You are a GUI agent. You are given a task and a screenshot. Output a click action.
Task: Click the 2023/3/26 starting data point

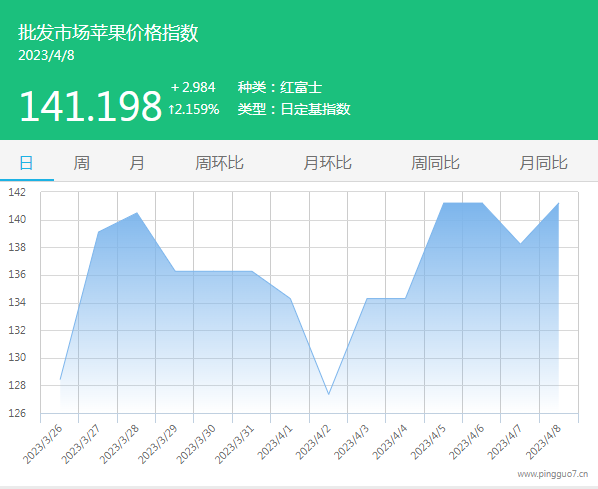tap(60, 379)
